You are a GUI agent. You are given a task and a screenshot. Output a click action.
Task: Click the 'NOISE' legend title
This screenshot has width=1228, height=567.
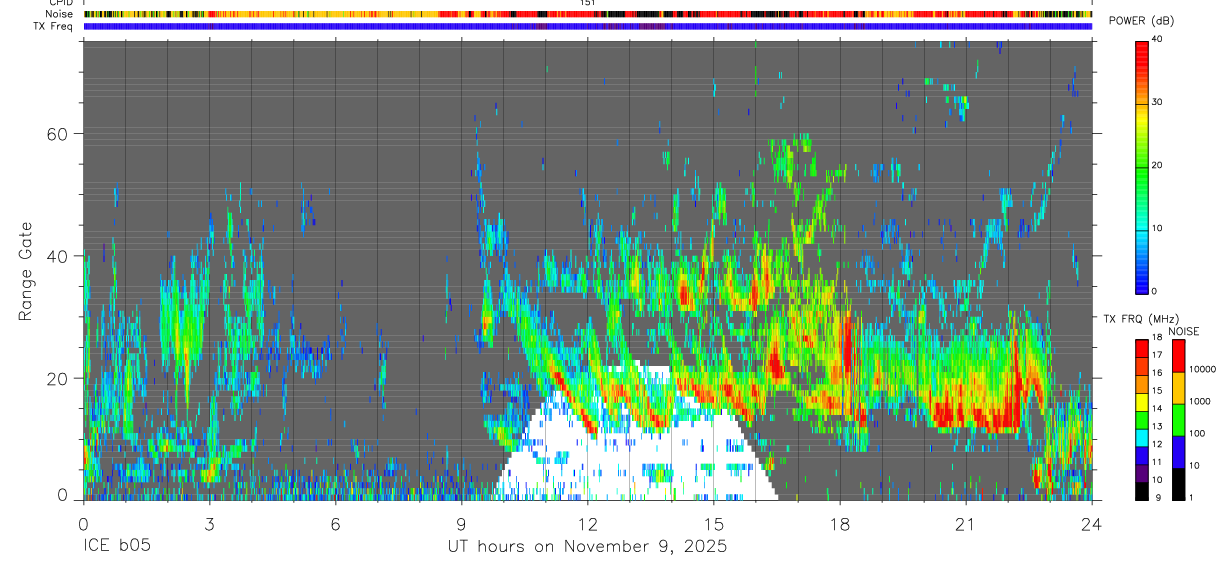[x=1183, y=331]
